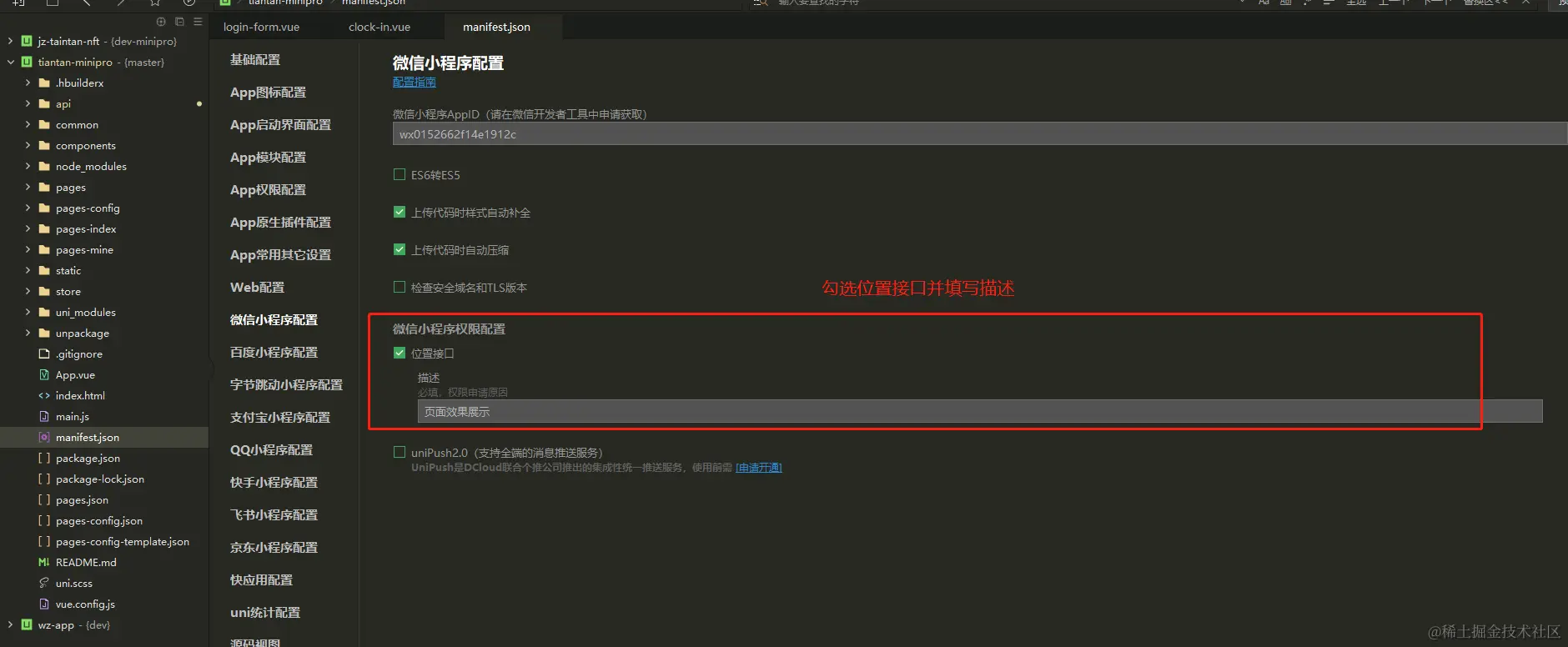Open App权限配置 section
The width and height of the screenshot is (1568, 647).
(x=268, y=189)
